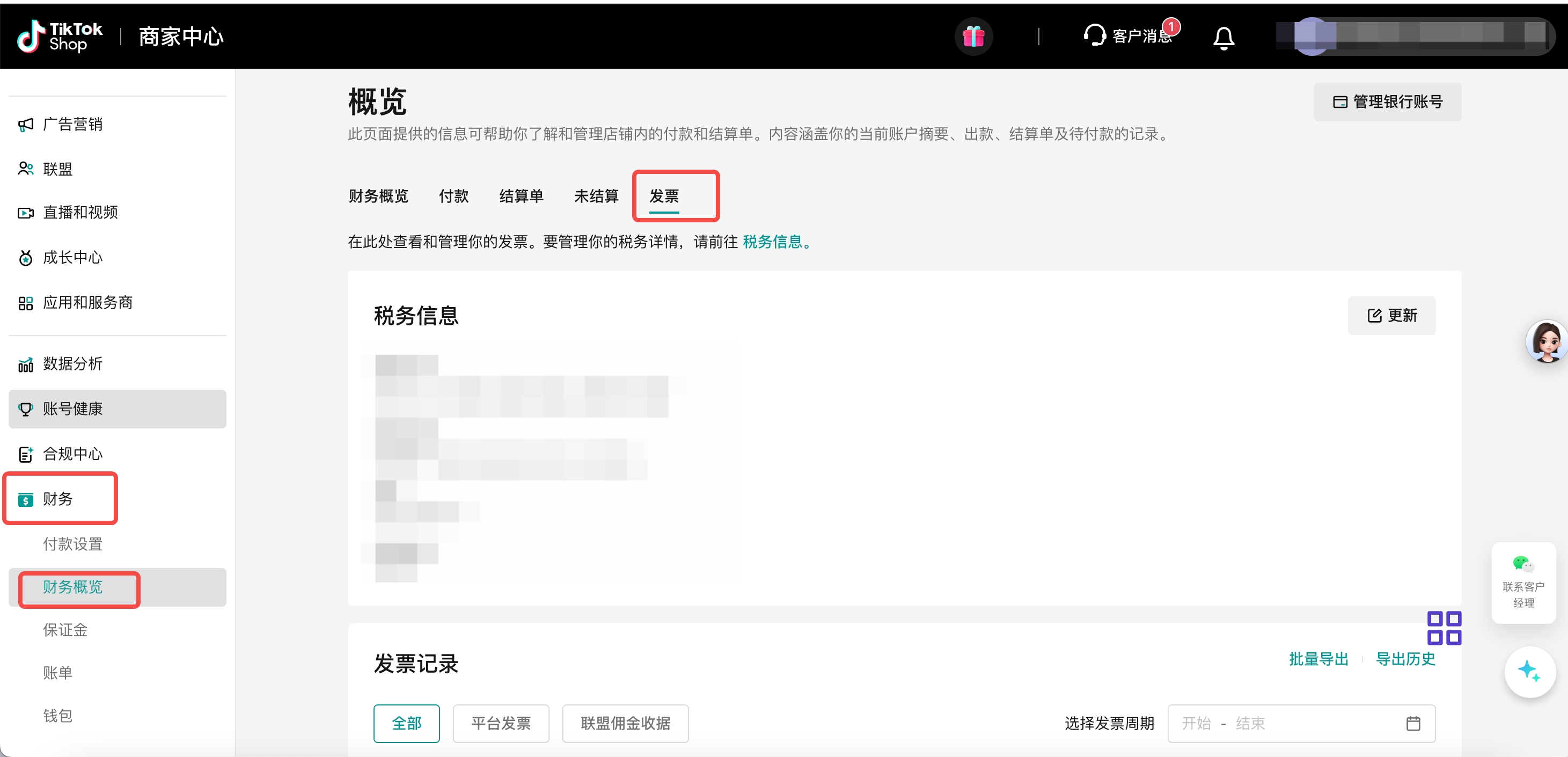Click WeChat contact customer manager icon
The width and height of the screenshot is (1568, 757).
(x=1523, y=564)
